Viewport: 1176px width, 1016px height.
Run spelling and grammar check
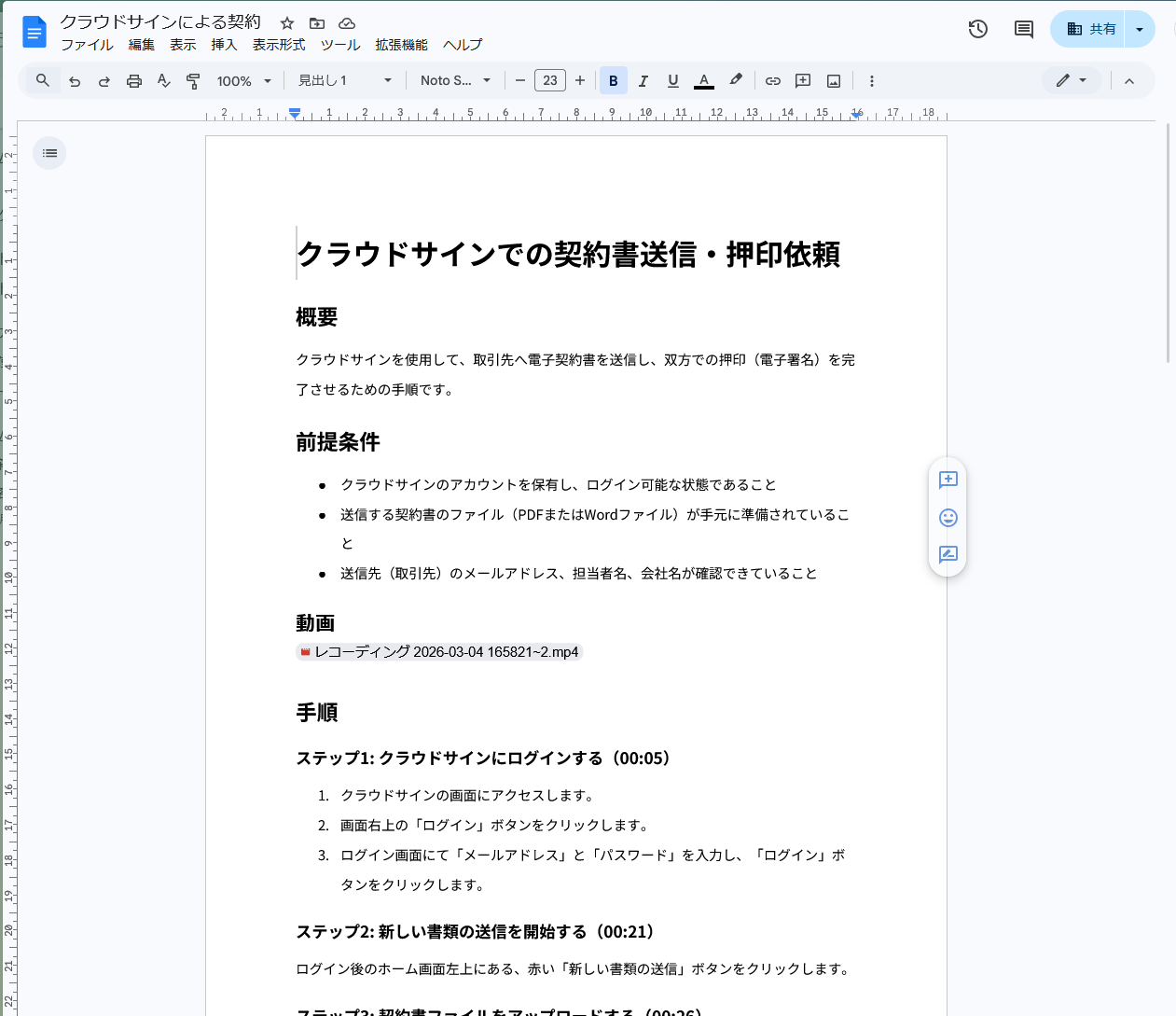click(164, 81)
